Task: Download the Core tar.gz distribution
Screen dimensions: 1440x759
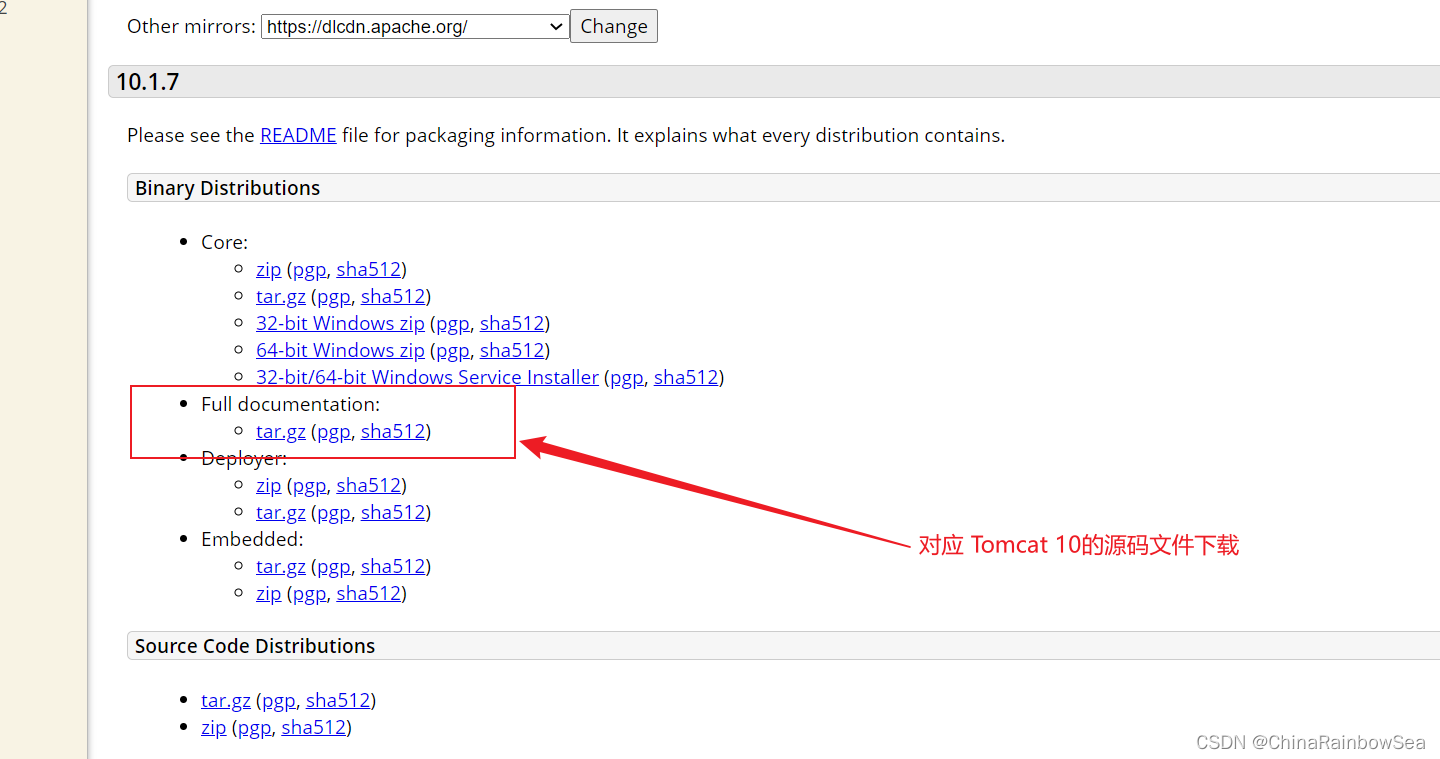Action: (x=281, y=296)
